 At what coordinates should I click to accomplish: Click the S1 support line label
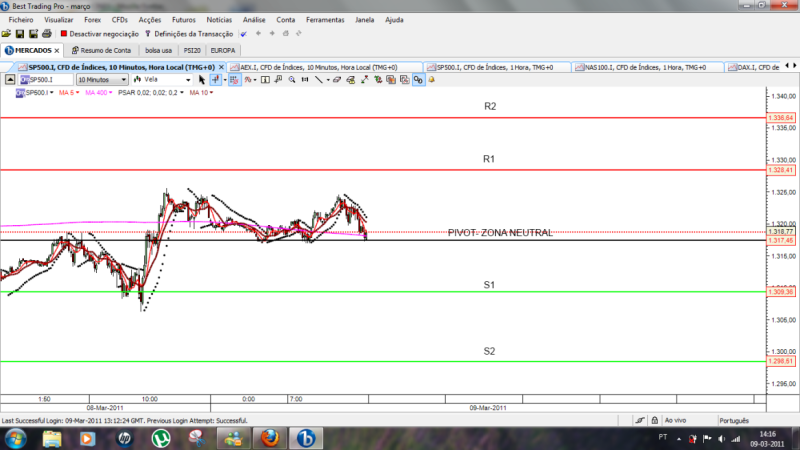click(x=489, y=285)
